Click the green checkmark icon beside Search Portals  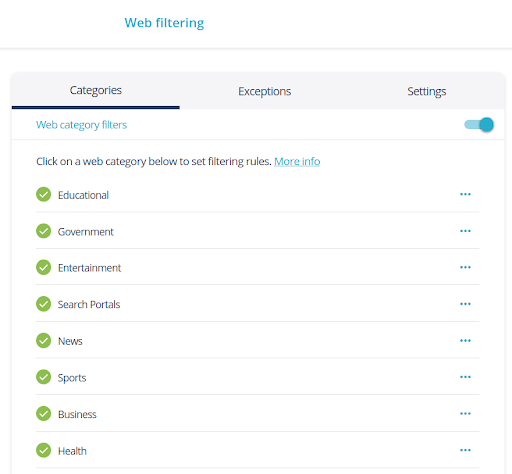pos(43,304)
